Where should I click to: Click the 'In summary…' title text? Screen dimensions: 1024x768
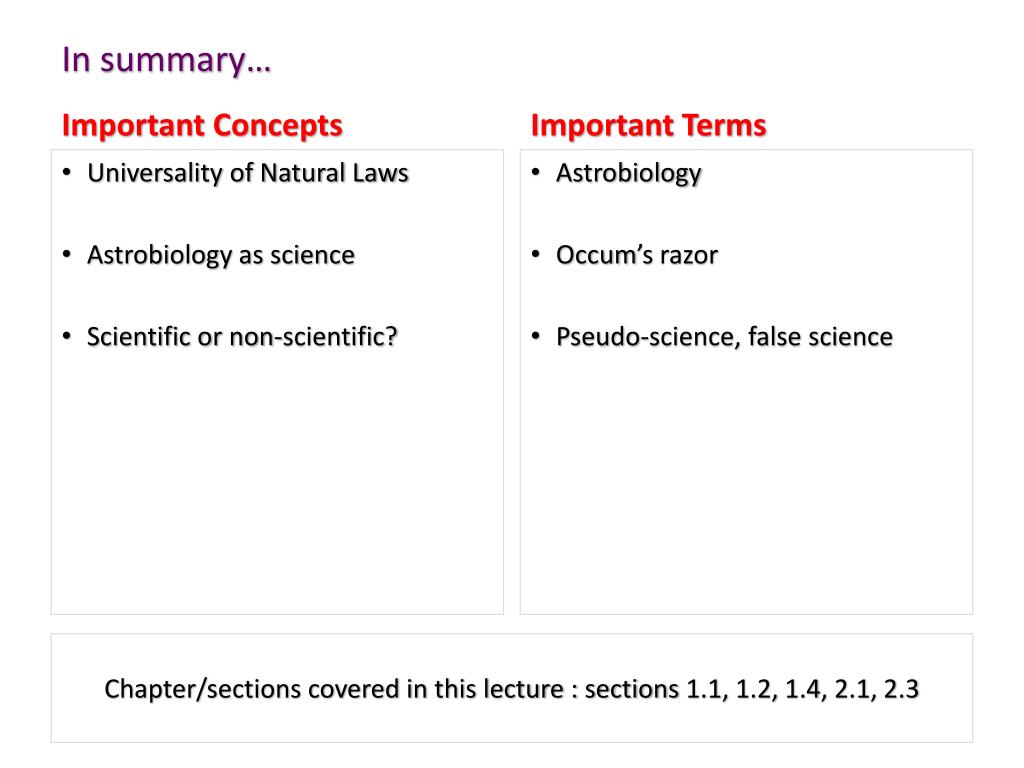[166, 60]
